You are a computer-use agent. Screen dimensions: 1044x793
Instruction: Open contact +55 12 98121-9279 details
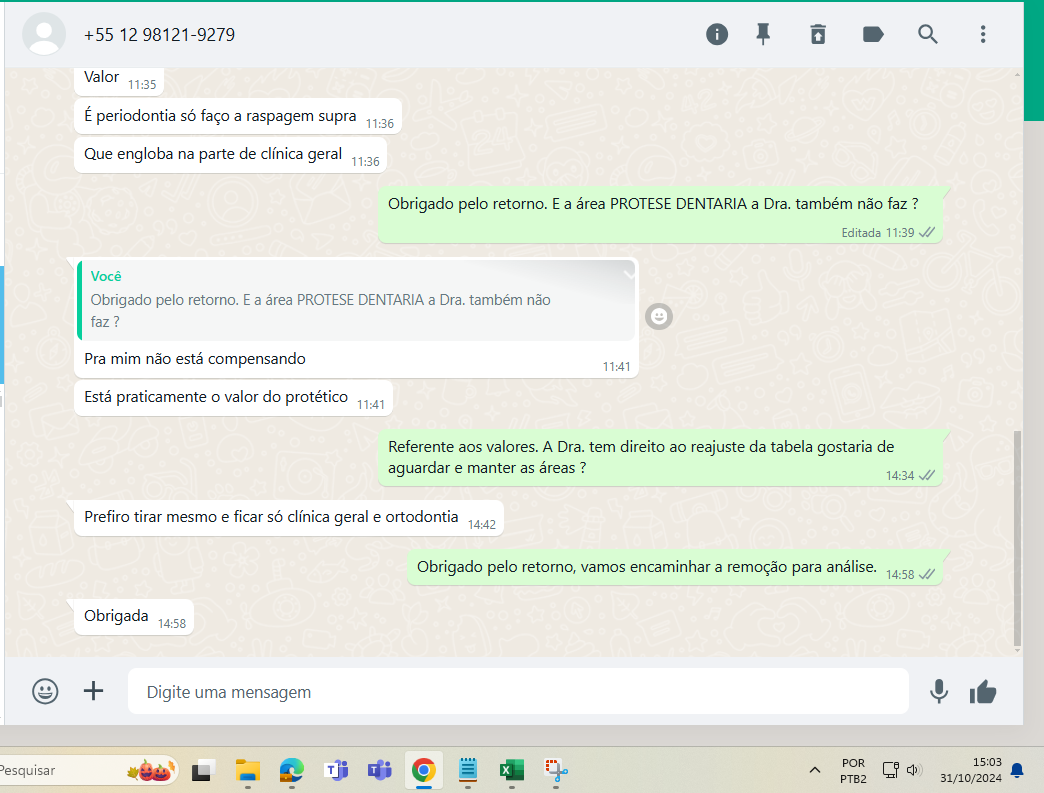[x=159, y=35]
